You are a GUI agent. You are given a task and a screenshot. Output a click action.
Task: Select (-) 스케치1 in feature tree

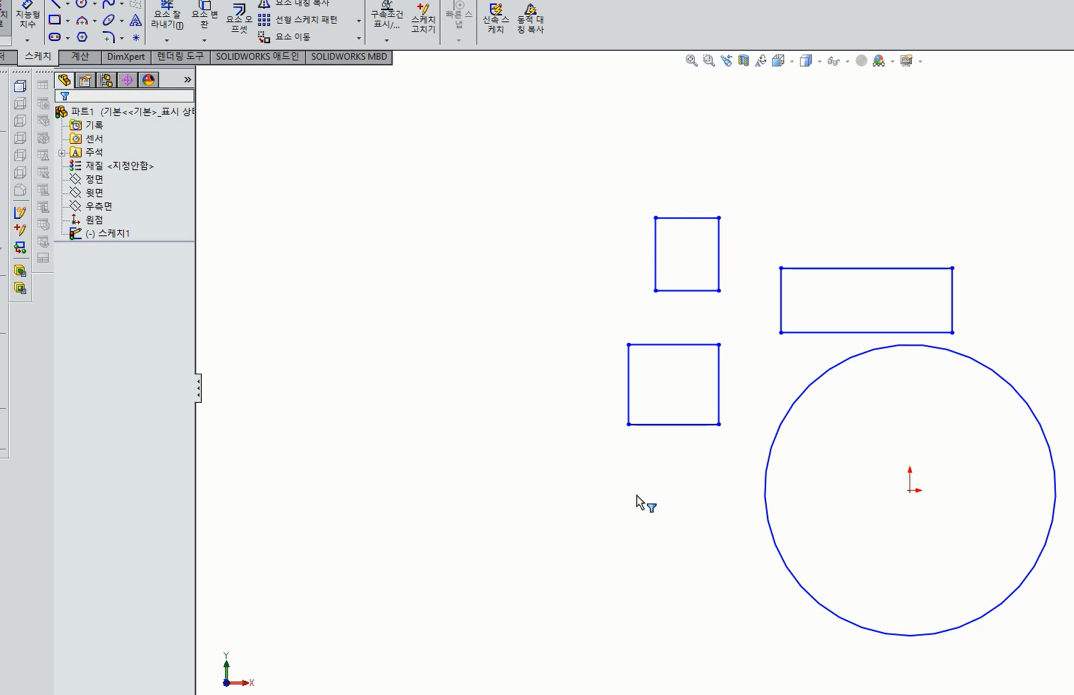100,233
